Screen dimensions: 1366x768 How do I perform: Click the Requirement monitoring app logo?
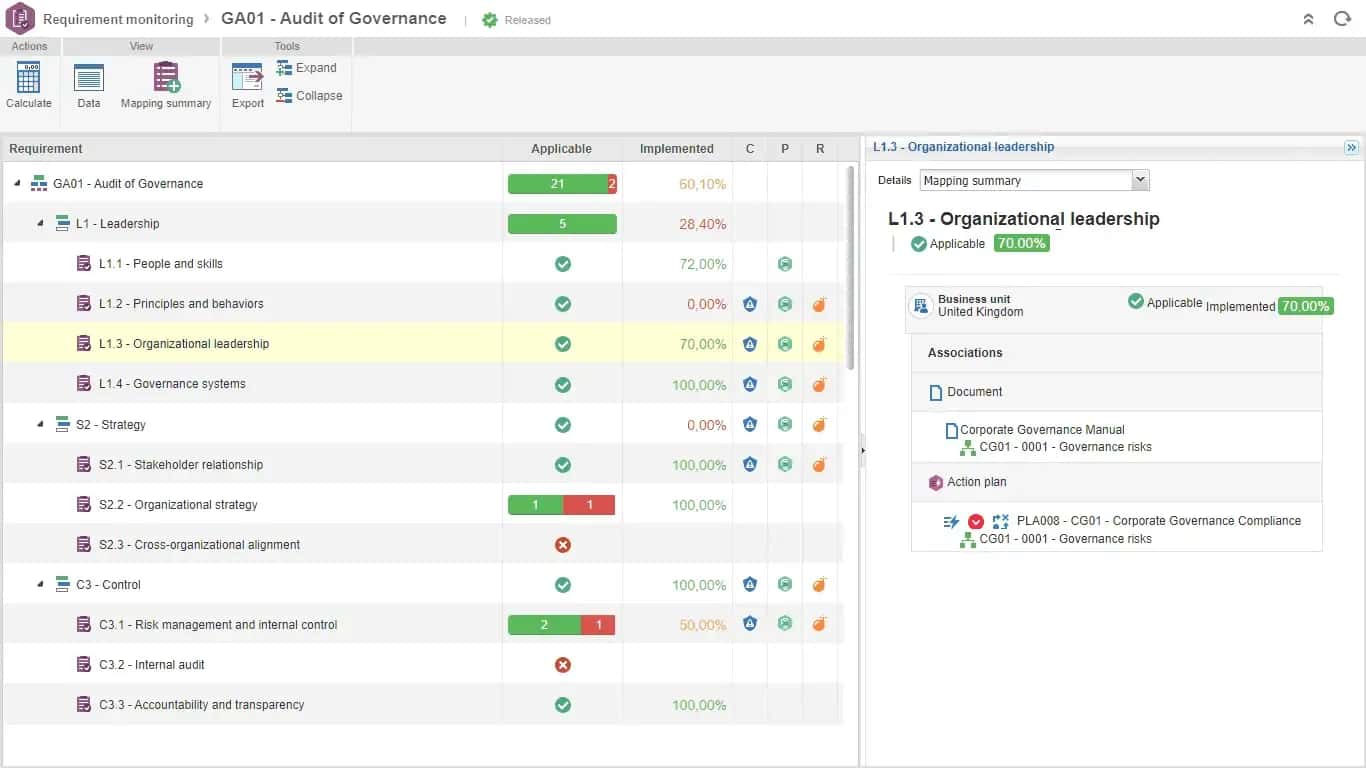[20, 19]
